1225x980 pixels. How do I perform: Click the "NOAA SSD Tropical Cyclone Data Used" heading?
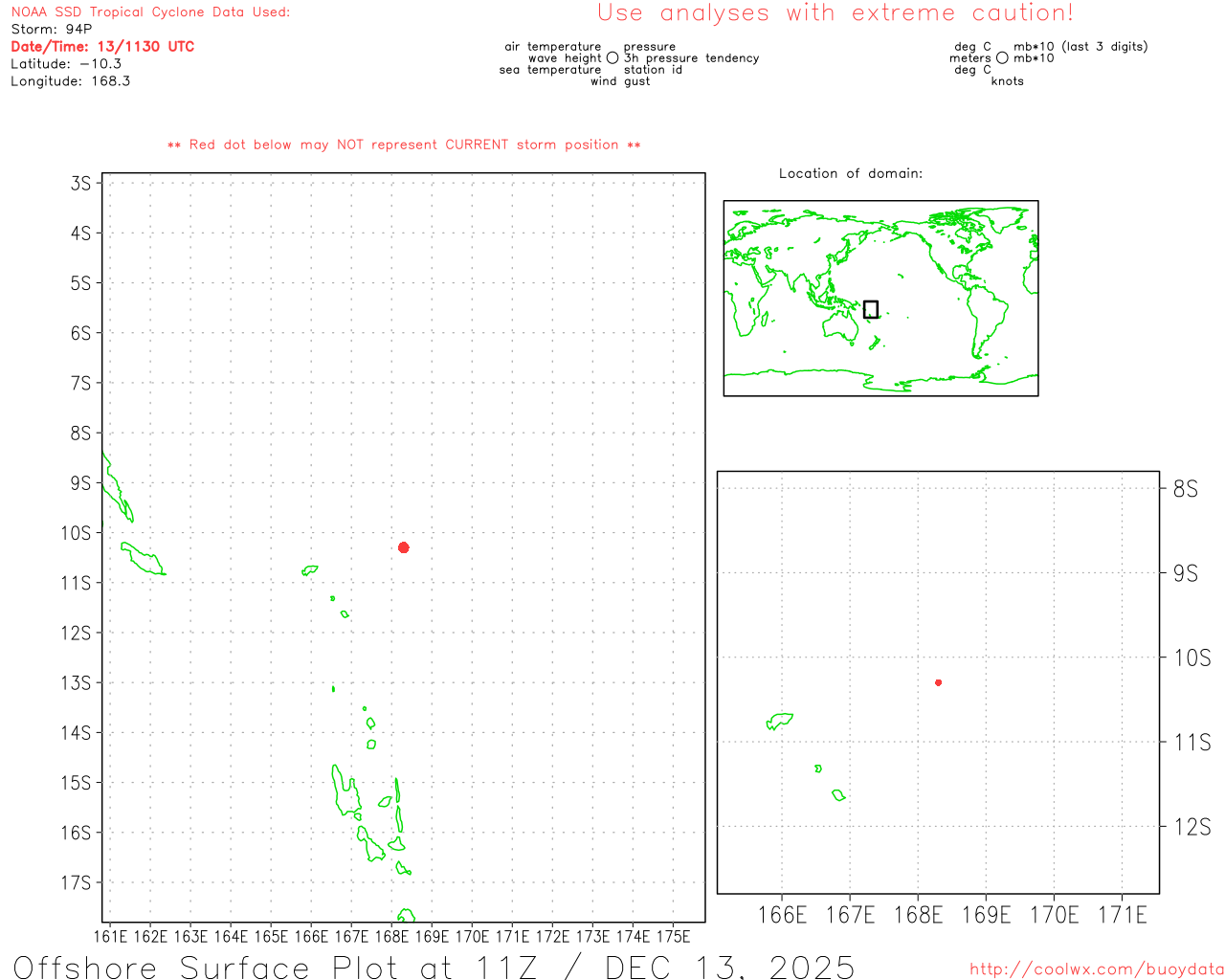tap(150, 12)
